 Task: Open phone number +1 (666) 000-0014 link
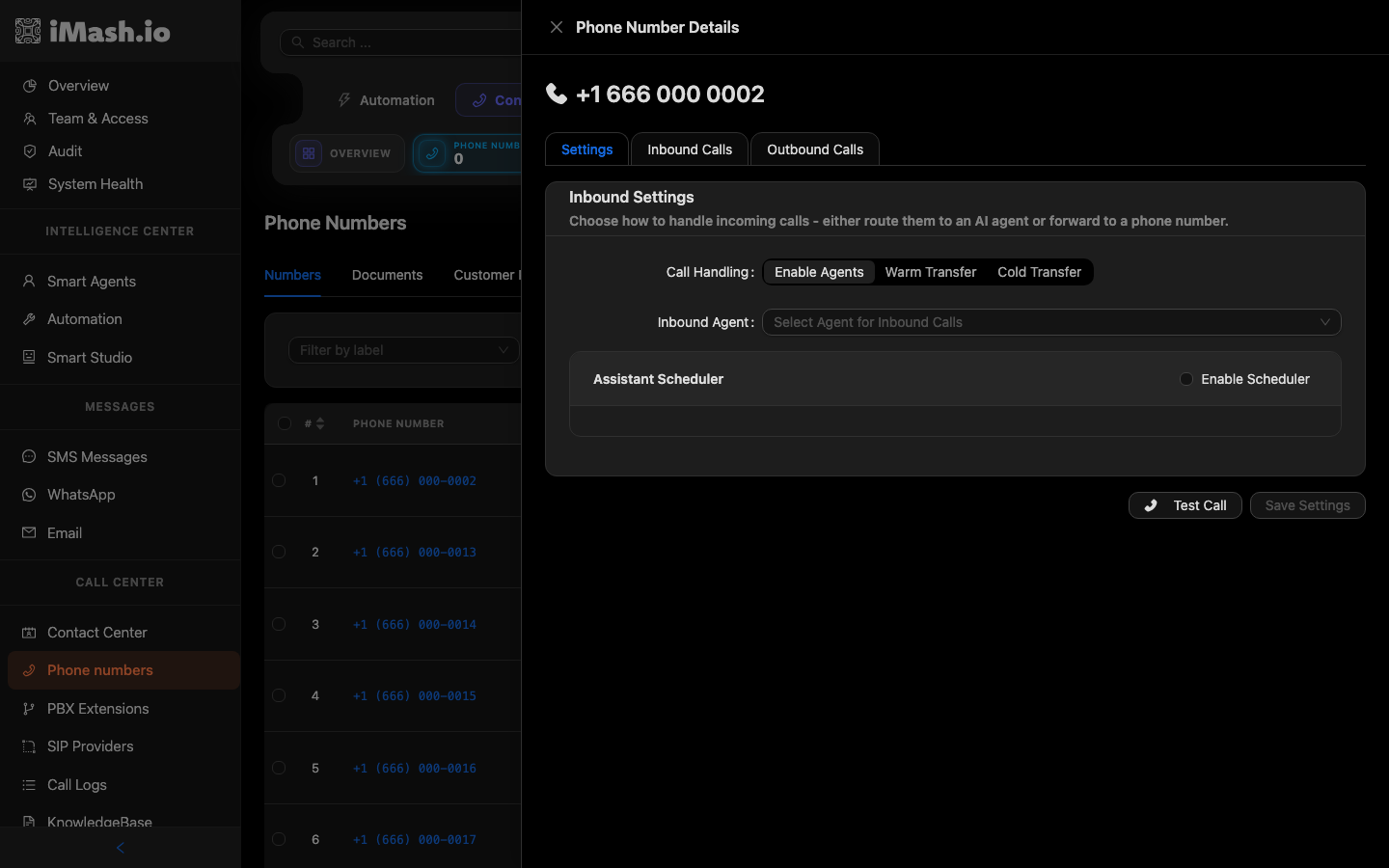click(415, 624)
